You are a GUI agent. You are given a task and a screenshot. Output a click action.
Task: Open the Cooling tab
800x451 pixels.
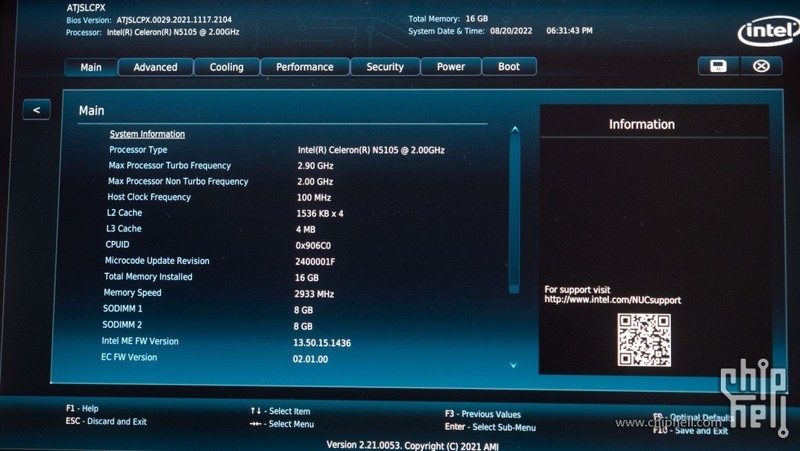pyautogui.click(x=227, y=67)
